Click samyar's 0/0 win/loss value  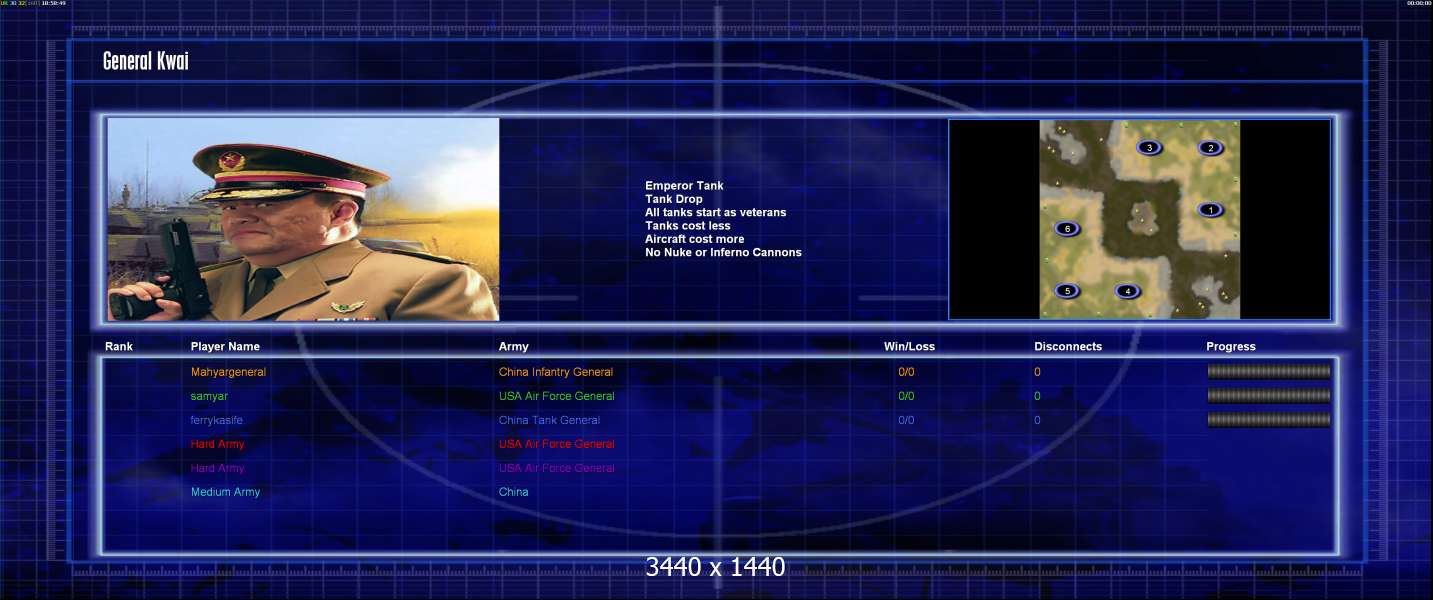point(906,396)
